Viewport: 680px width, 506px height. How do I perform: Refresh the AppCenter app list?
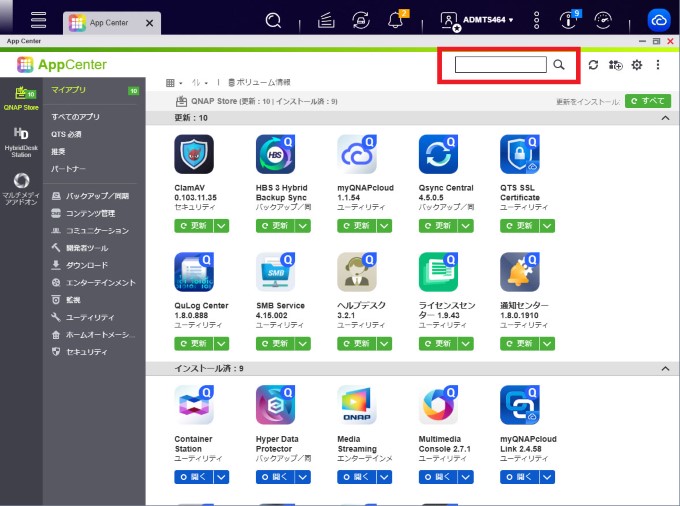click(593, 65)
